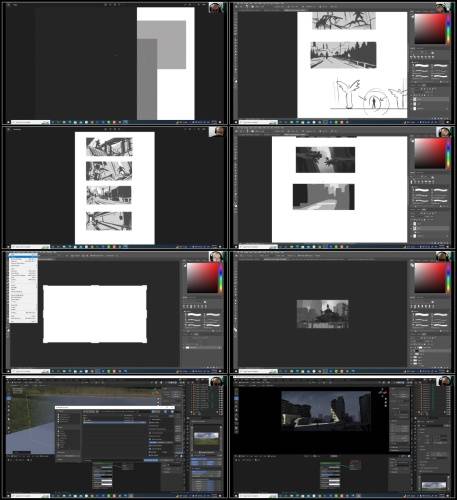Select the highlighted file row in Blender's file browser
457x500 pixels.
point(114,422)
